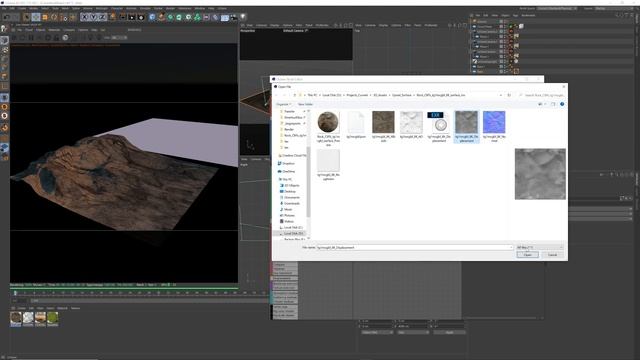Click the Camera icon in the top toolbar
The width and height of the screenshot is (640, 360).
pyautogui.click(x=233, y=17)
